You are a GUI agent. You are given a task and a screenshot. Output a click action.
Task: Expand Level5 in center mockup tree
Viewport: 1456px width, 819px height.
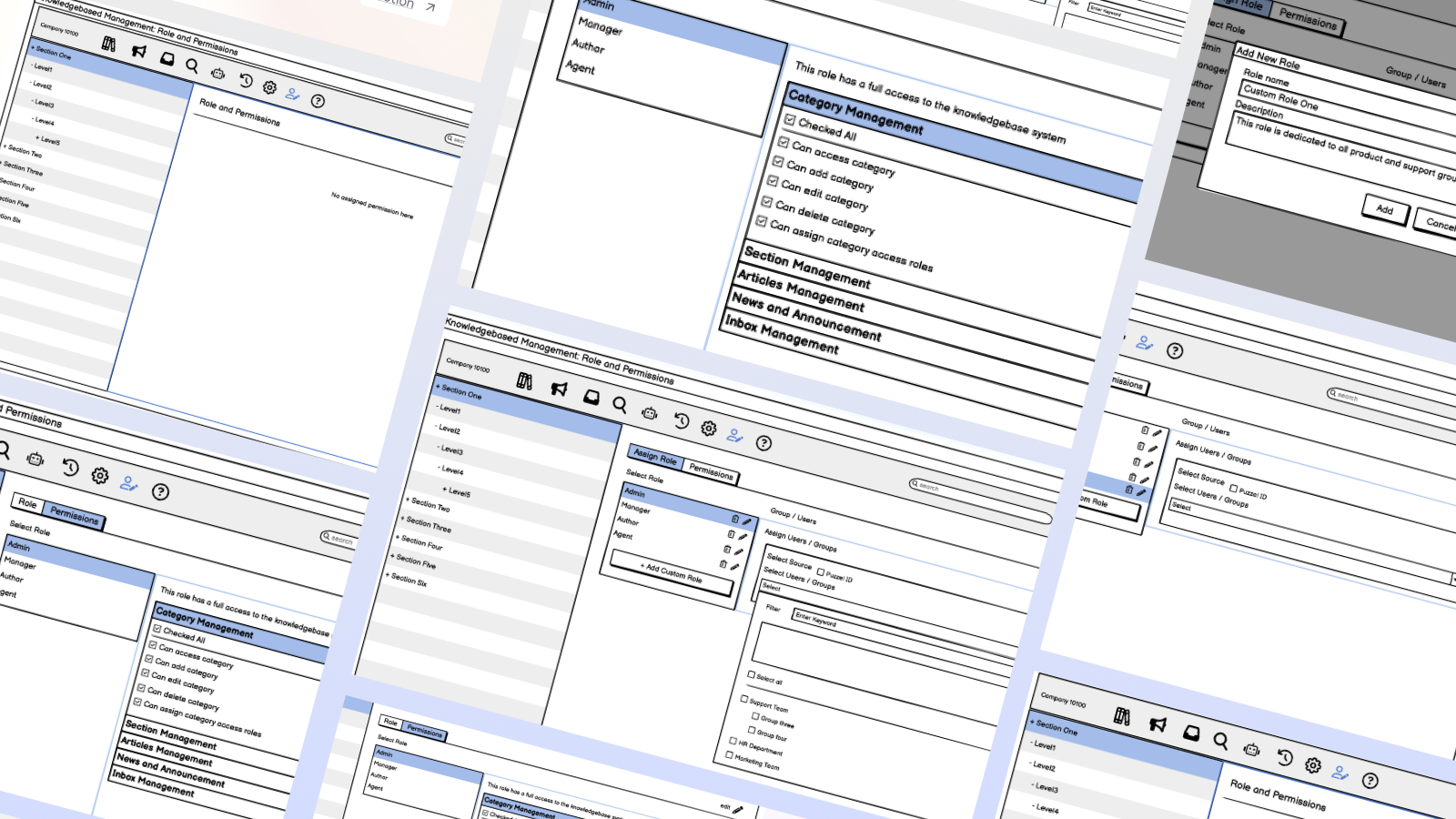point(456,491)
